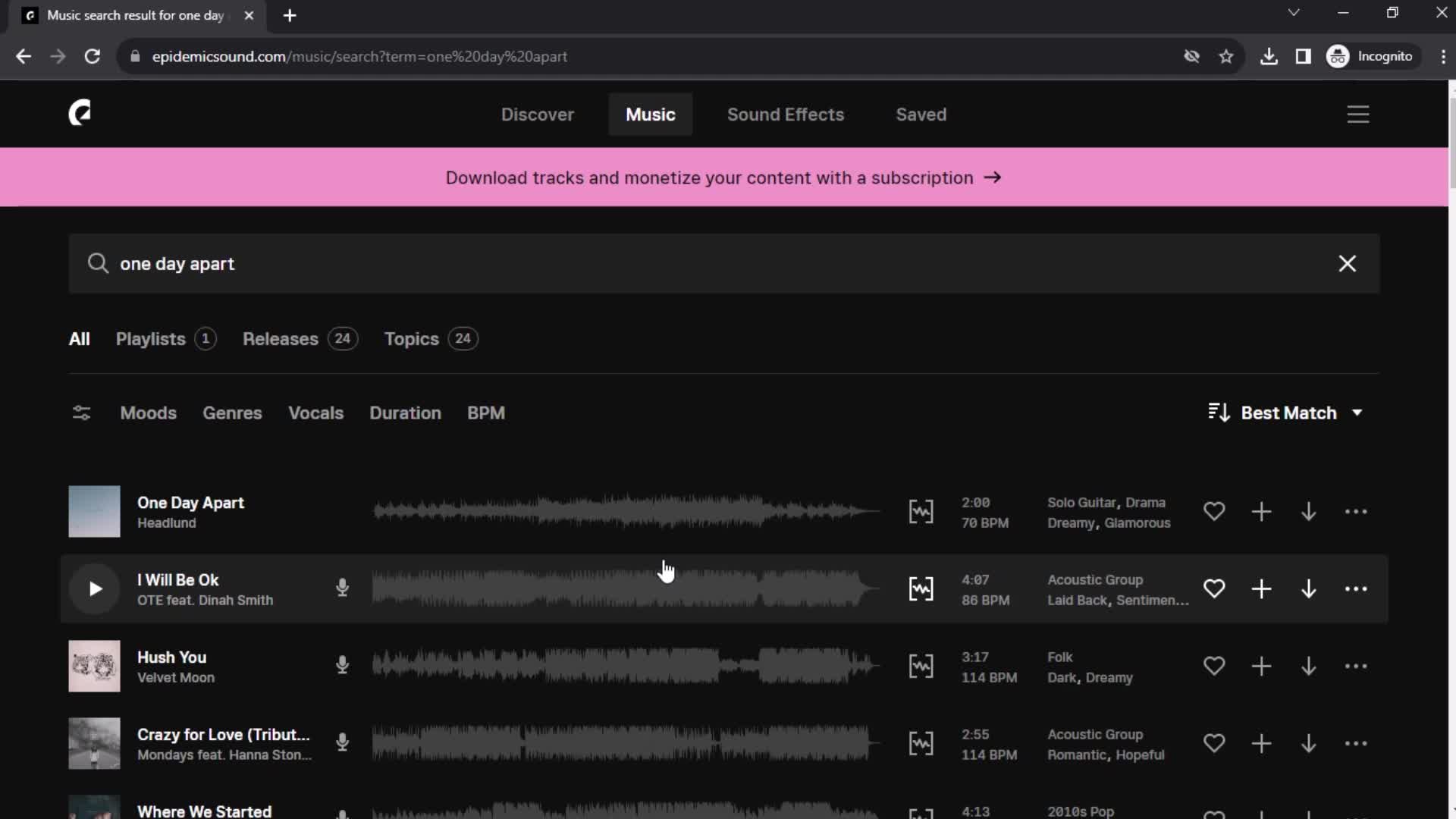The width and height of the screenshot is (1456, 819).
Task: Open more options for Crazy for Love
Action: (x=1355, y=744)
